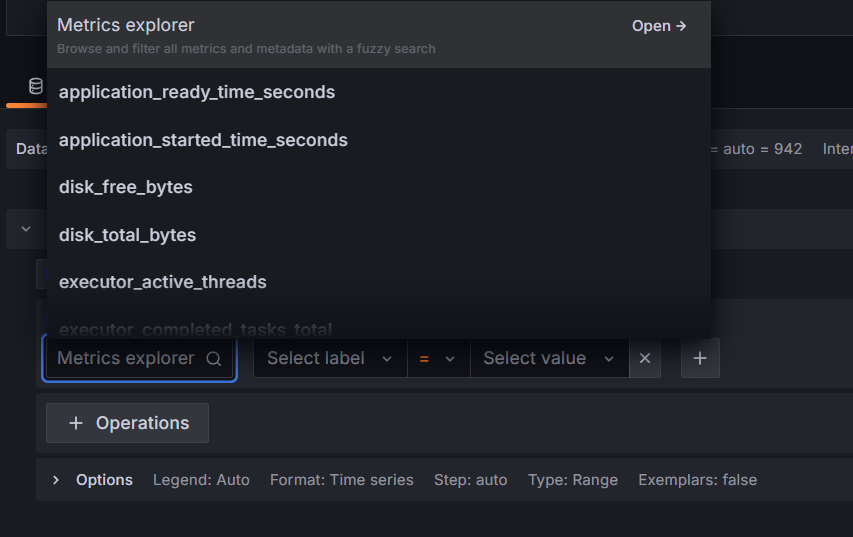Open the Select value dropdown
Screen dimensions: 853x537
click(x=549, y=359)
